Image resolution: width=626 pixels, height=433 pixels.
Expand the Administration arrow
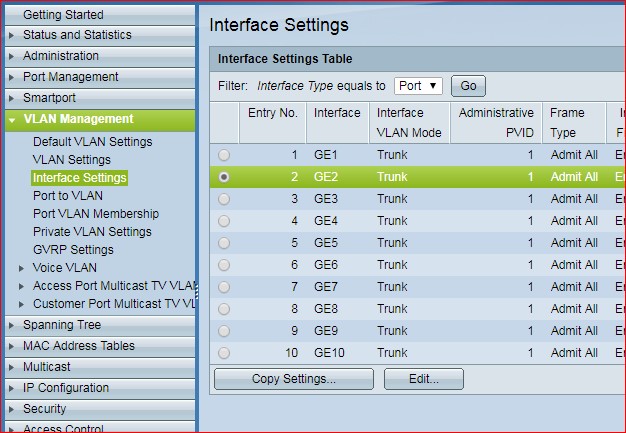pos(12,56)
